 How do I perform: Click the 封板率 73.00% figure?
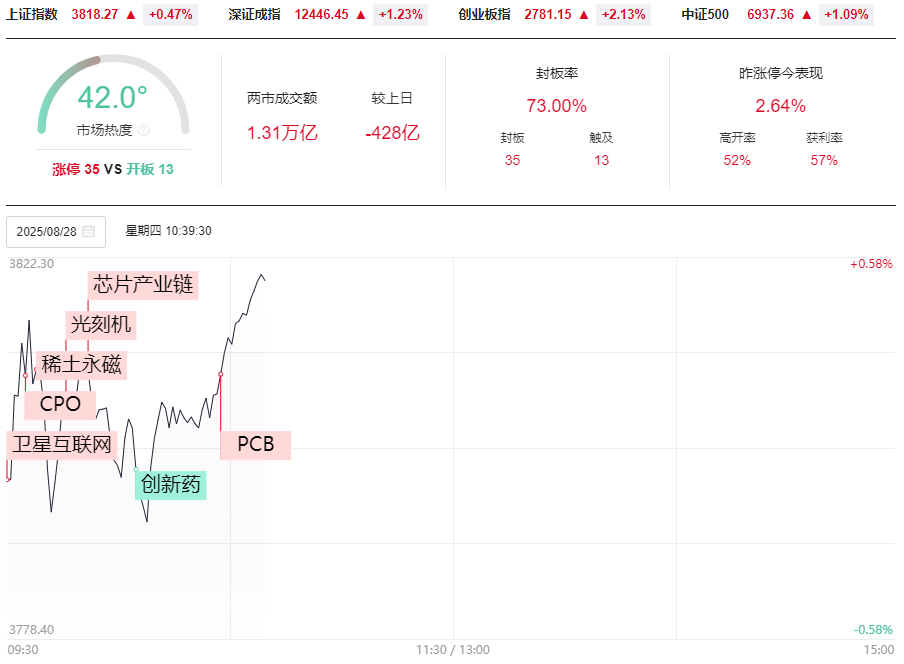click(x=556, y=106)
